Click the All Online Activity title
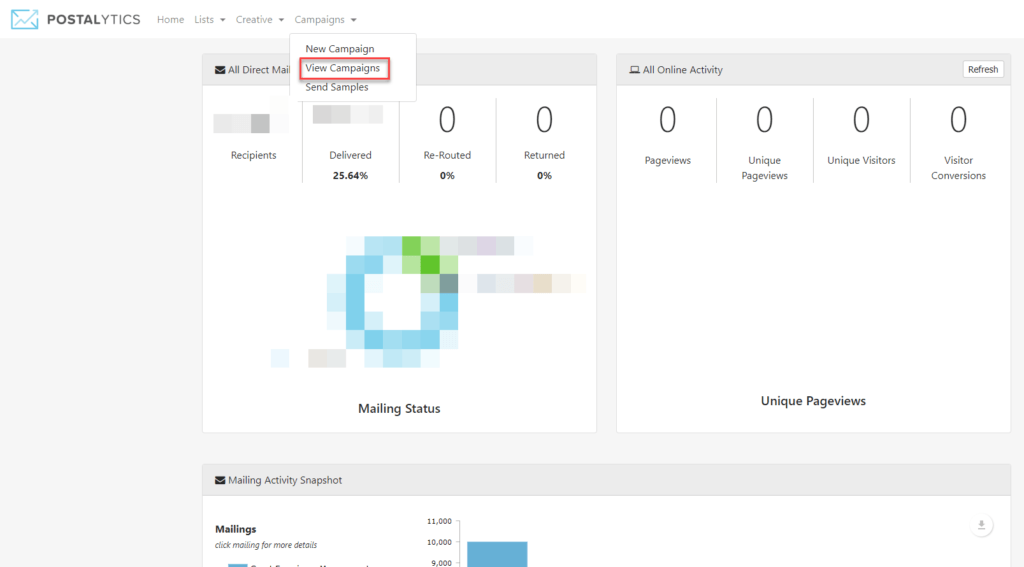 (682, 70)
